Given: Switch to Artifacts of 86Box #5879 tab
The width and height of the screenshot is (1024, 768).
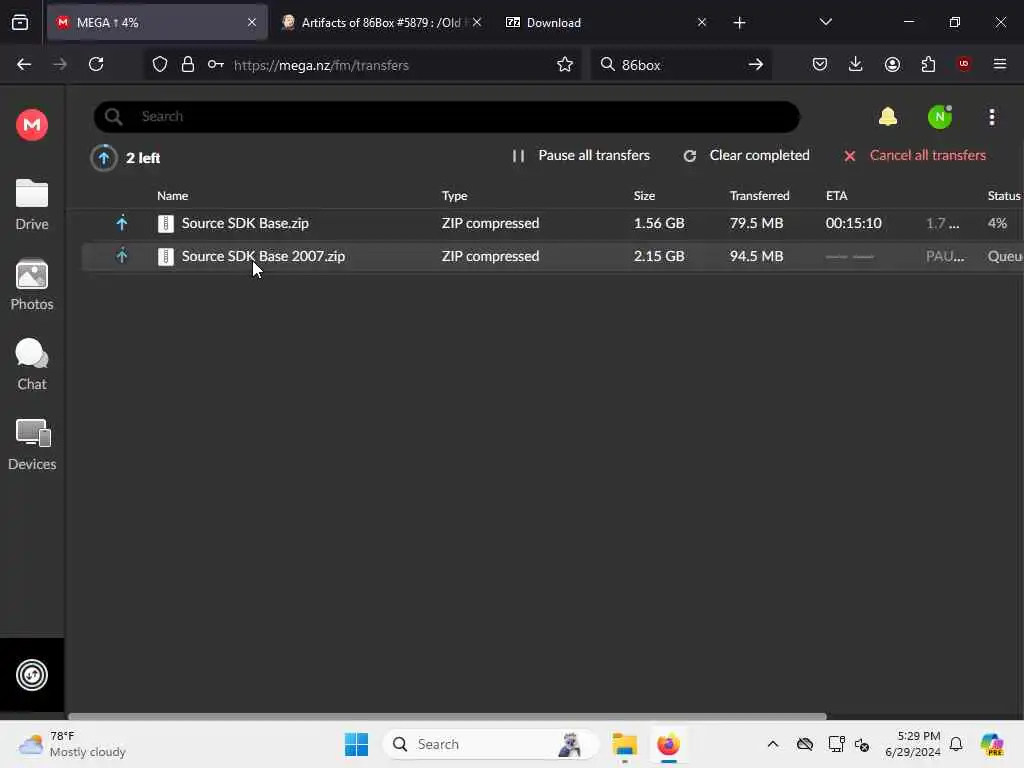Looking at the screenshot, I should [381, 22].
